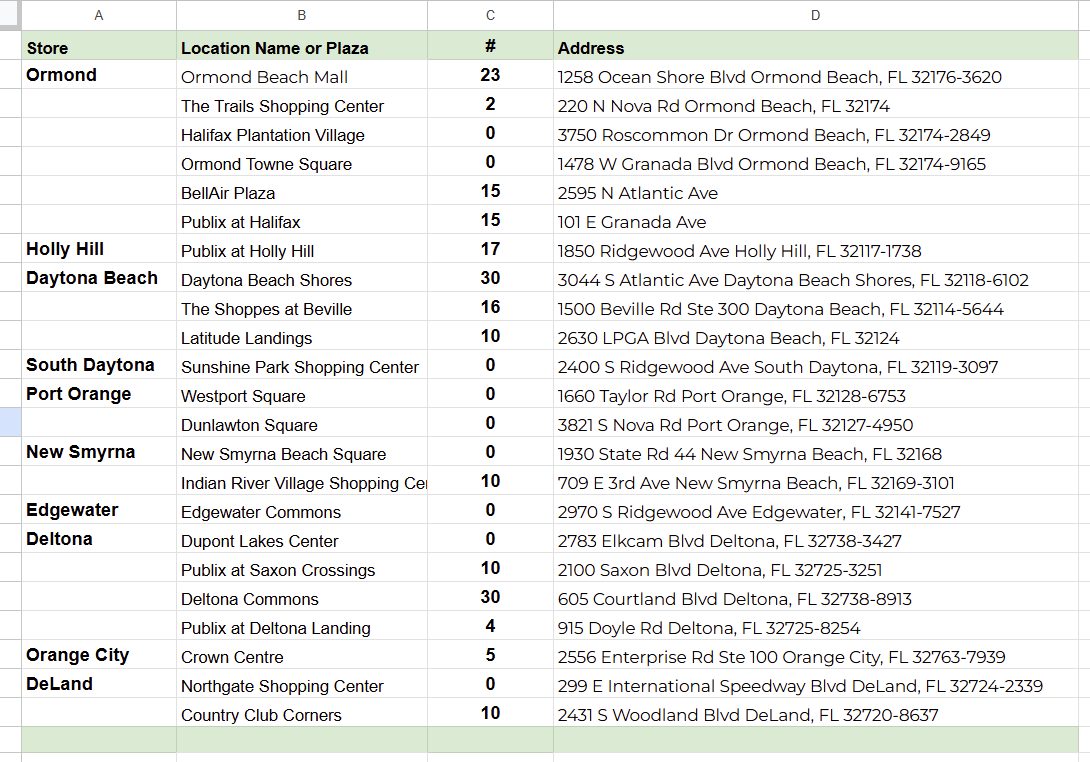The image size is (1090, 762).
Task: Select address '3044 S Atlantic Ave' cell
Action: pos(815,277)
